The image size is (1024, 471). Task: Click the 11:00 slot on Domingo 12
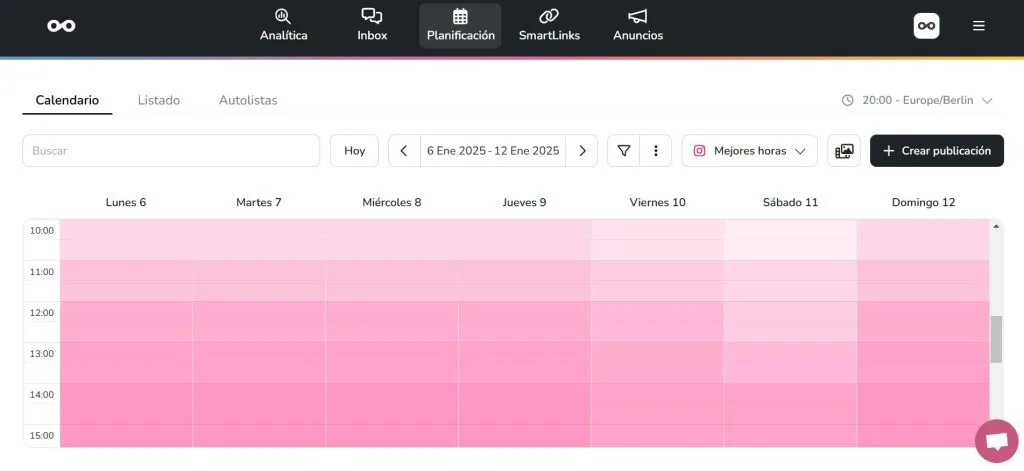pos(923,281)
